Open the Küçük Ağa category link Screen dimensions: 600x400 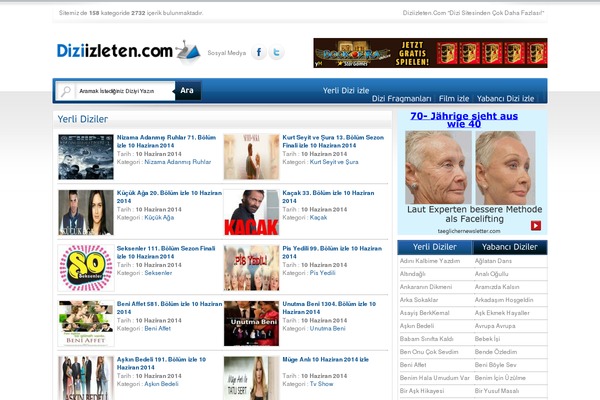point(159,217)
